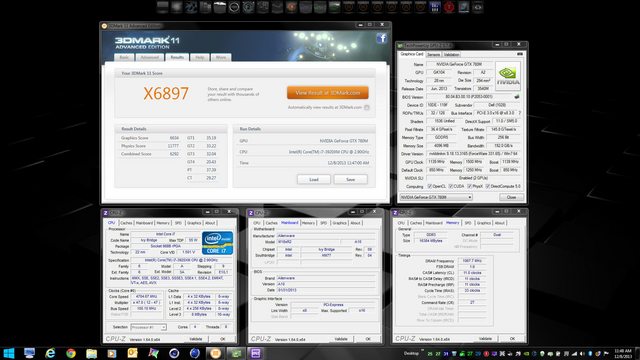Click the Intel Core i7 logo in CPU-Z
The image size is (640, 360).
click(x=218, y=243)
